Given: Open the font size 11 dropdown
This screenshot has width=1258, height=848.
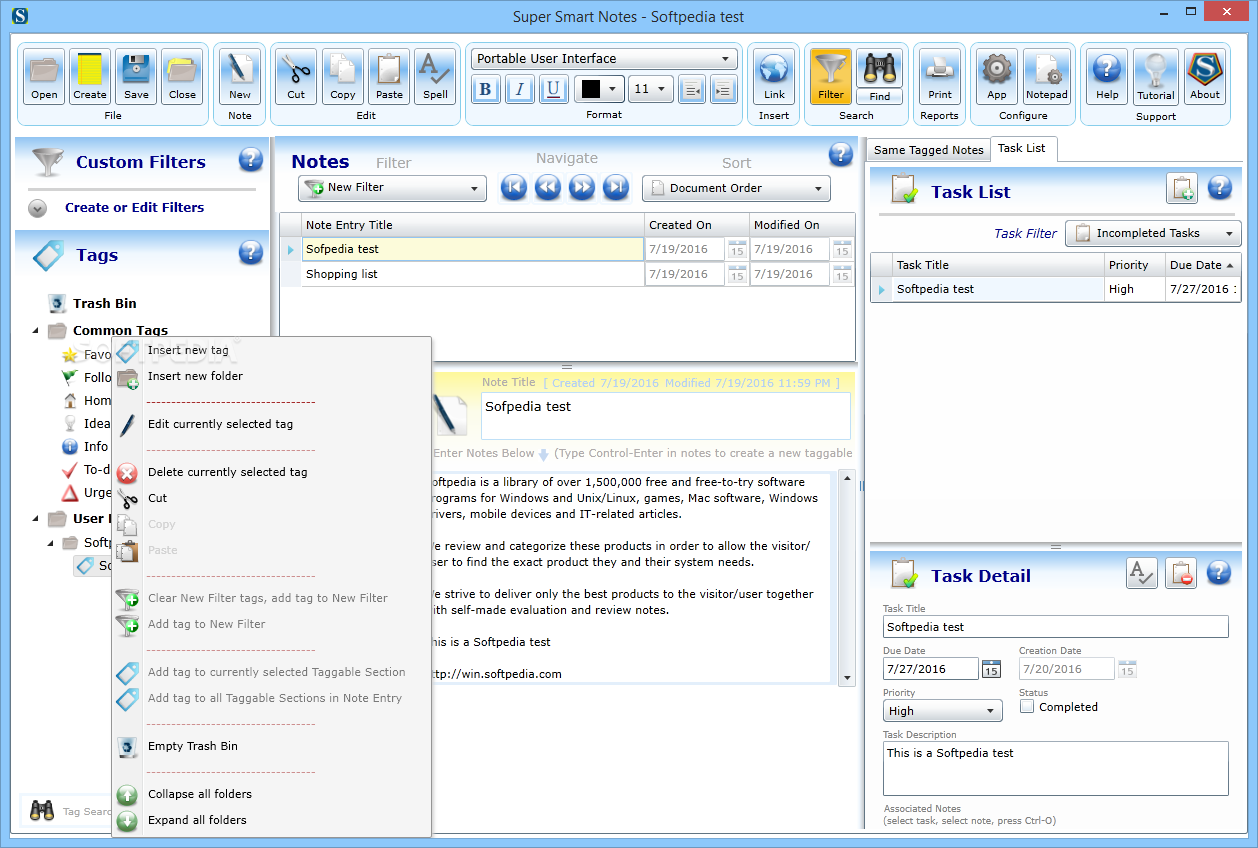Looking at the screenshot, I should pos(651,89).
